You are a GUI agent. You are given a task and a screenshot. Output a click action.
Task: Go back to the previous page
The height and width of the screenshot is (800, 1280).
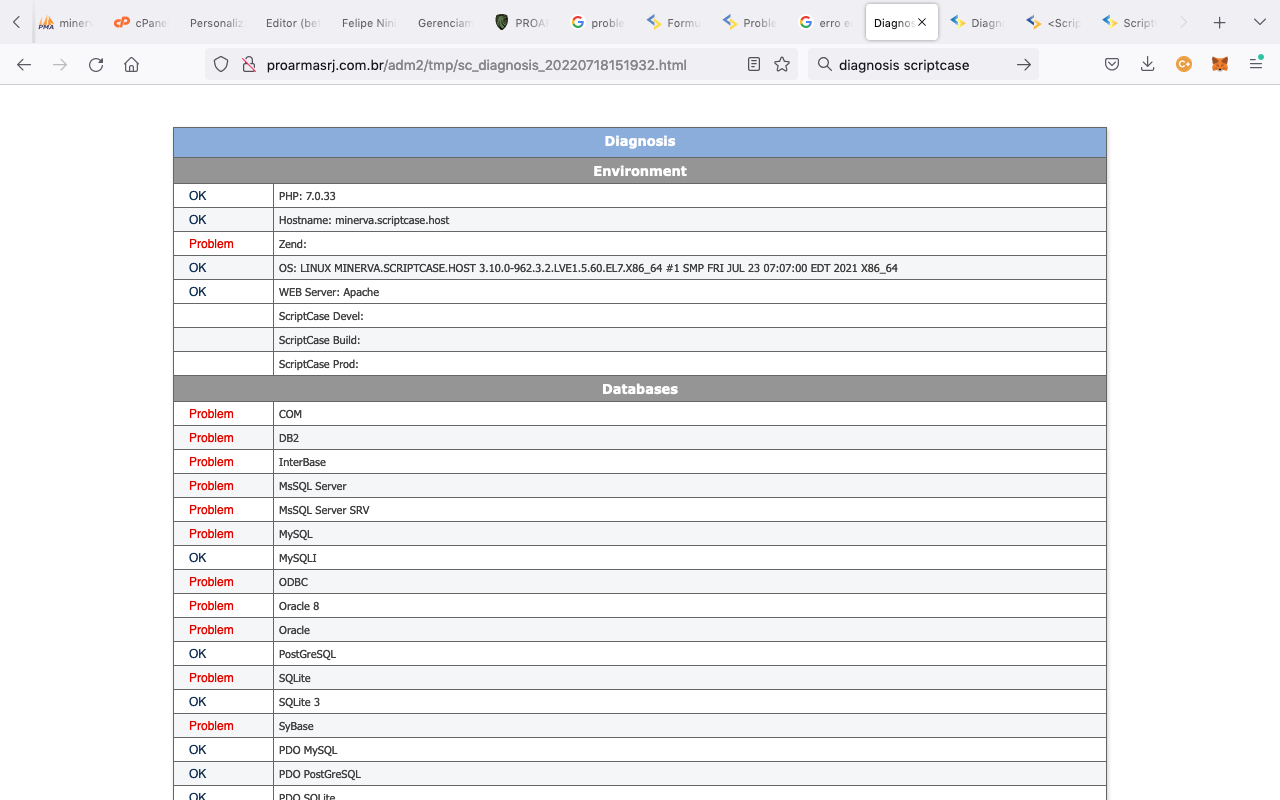(24, 64)
